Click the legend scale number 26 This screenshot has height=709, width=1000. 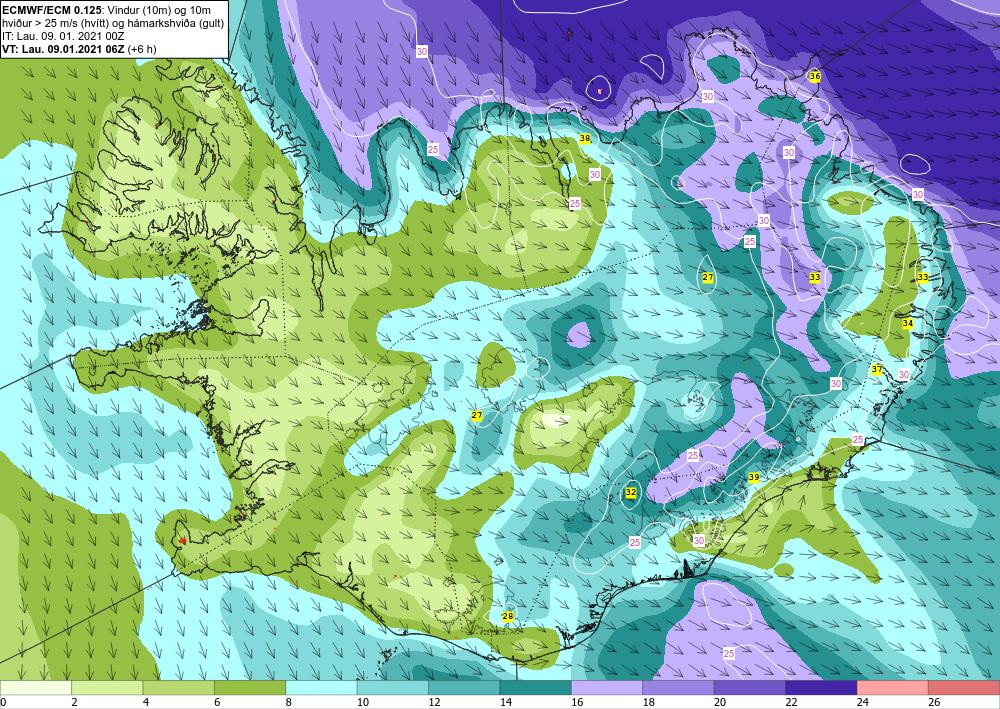click(934, 703)
